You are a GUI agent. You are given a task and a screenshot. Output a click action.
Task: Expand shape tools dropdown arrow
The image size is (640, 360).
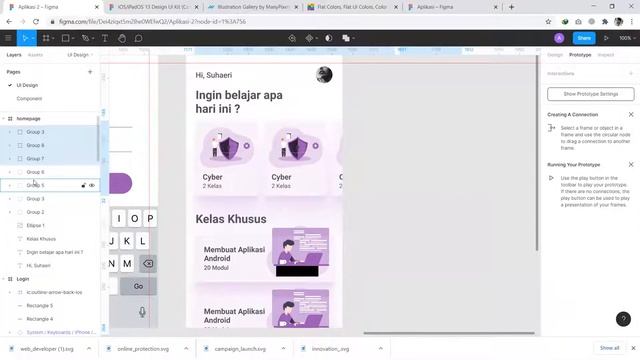click(73, 38)
